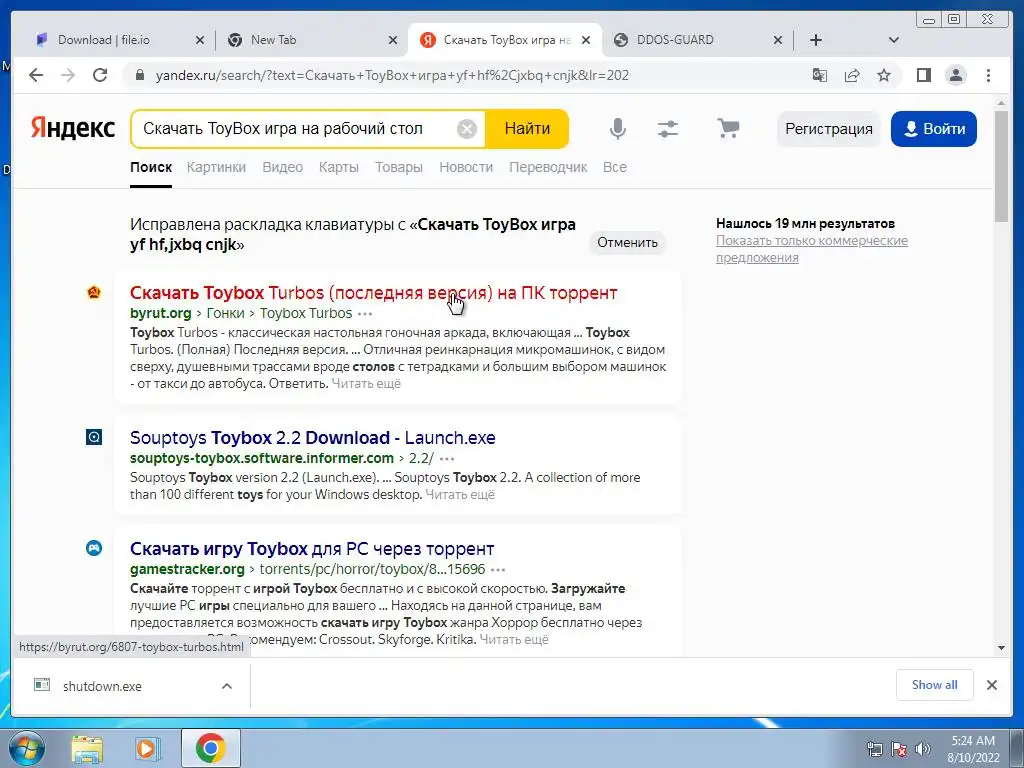
Task: Open the Action Center flag tray icon
Action: 899,749
